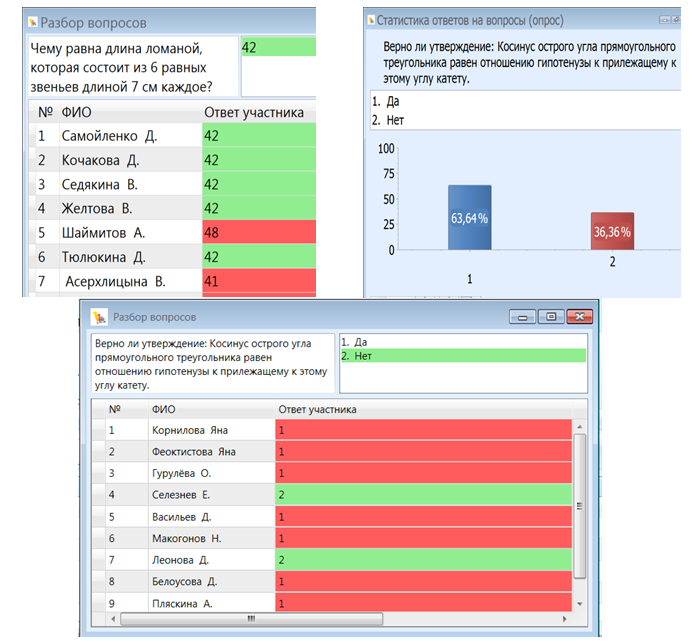Click the green answer cell of Леонова Д.

pyautogui.click(x=424, y=560)
